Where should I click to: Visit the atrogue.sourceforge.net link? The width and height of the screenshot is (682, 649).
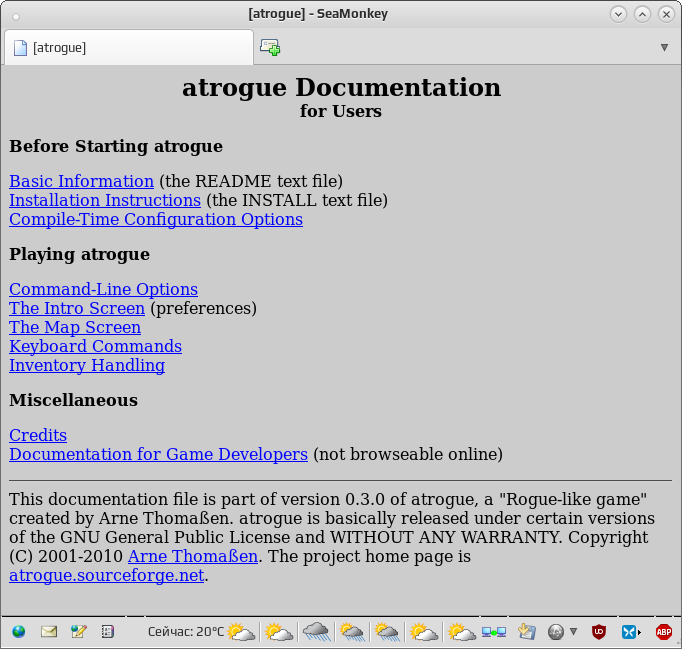107,575
